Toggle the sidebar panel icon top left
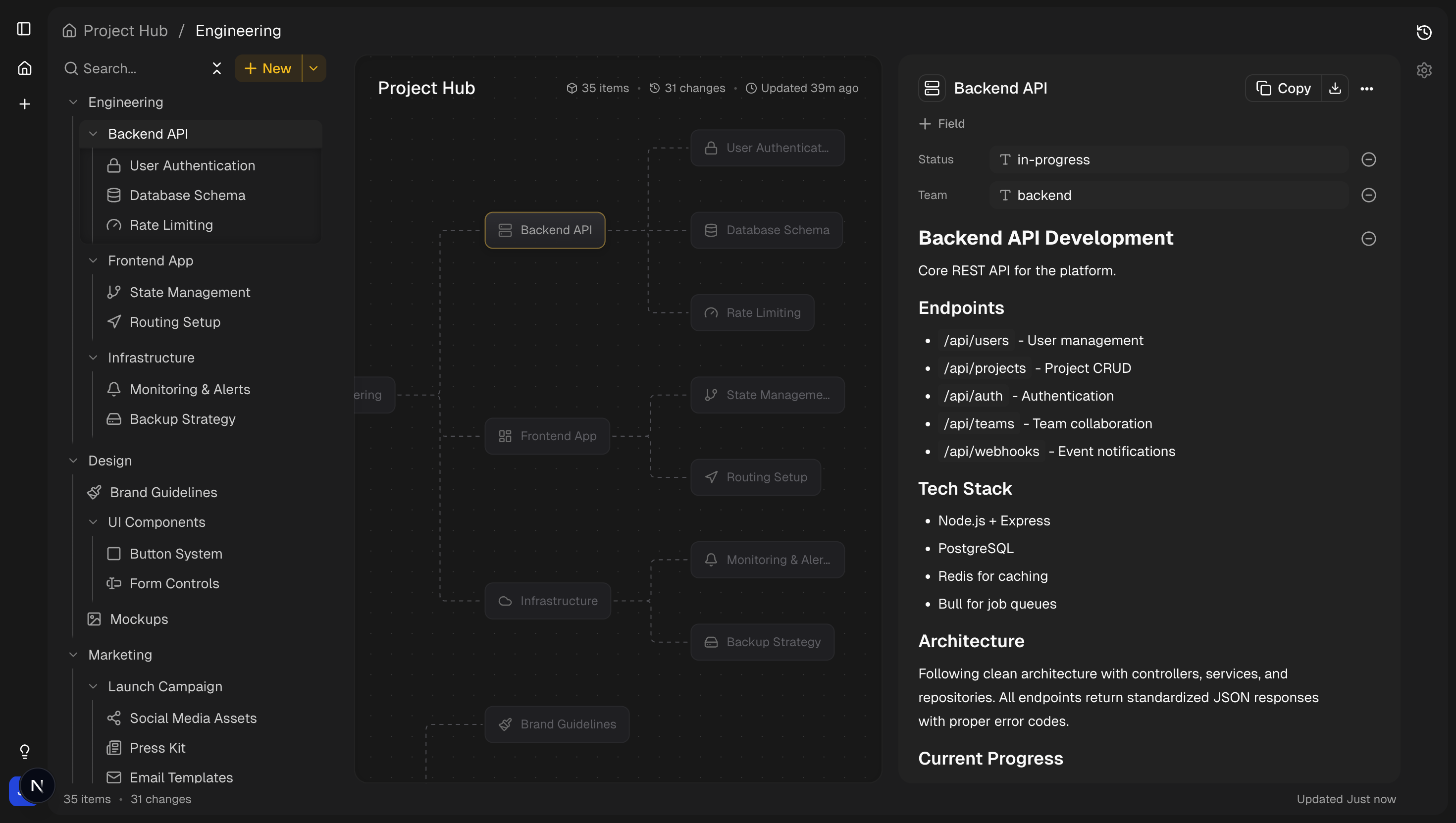 click(x=23, y=29)
